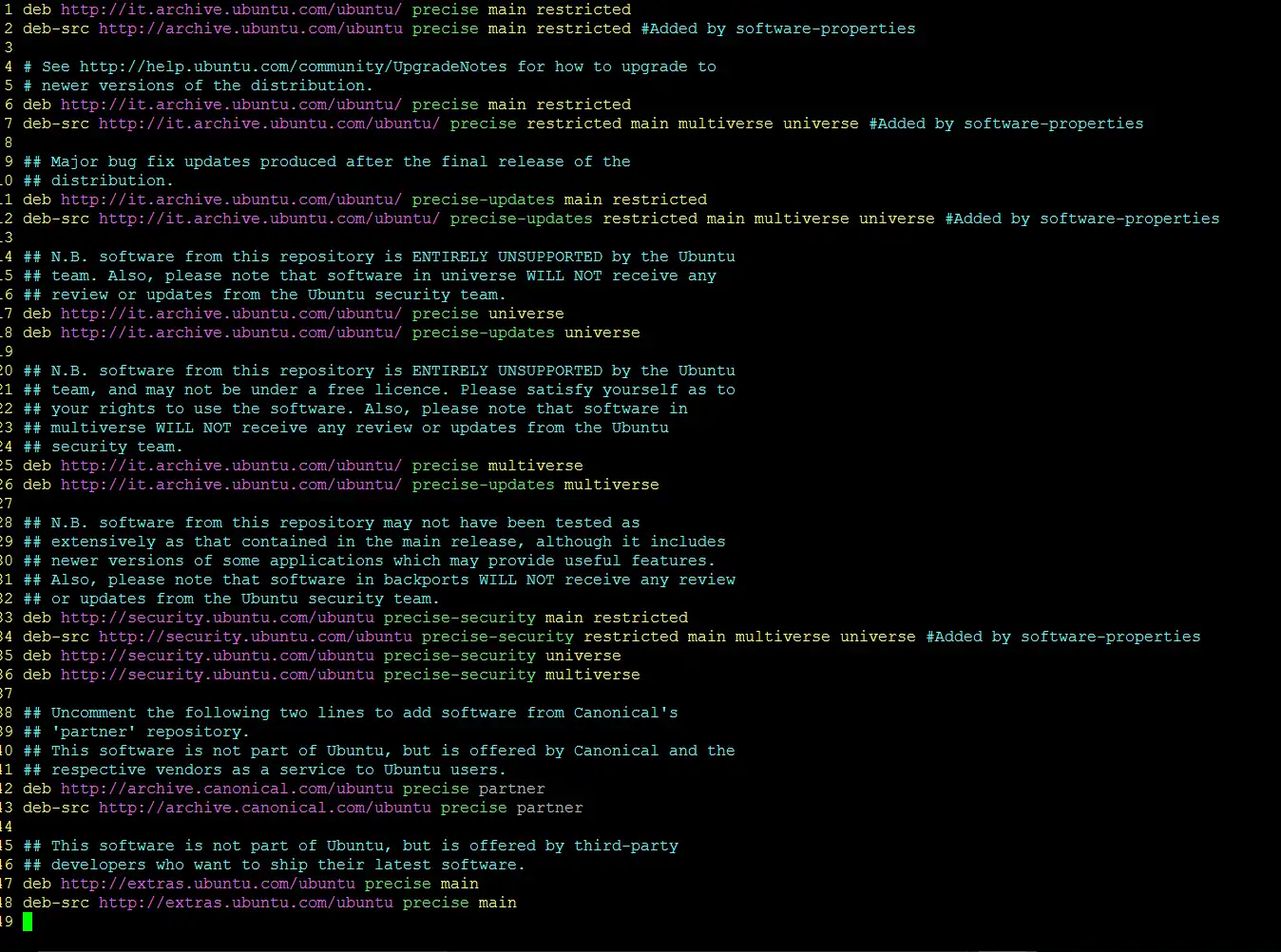Click the "## multiverse WILL NOT receive any review" comment
This screenshot has width=1281, height=952.
[x=346, y=428]
